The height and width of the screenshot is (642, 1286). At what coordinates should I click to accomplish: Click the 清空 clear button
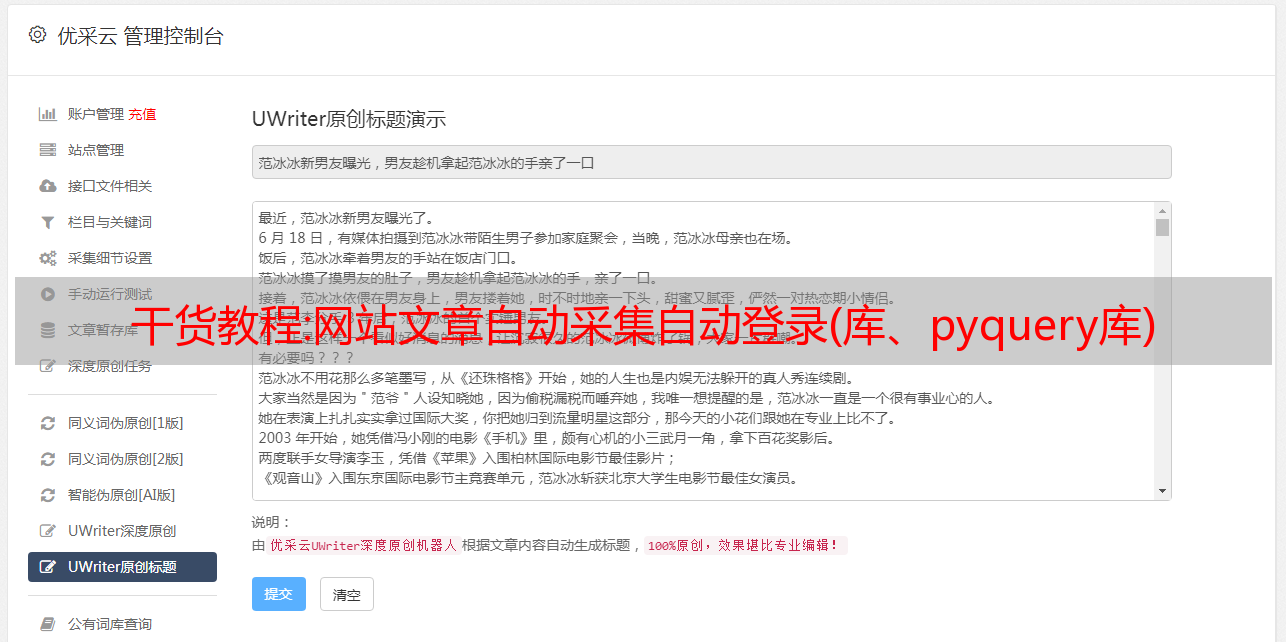point(347,594)
